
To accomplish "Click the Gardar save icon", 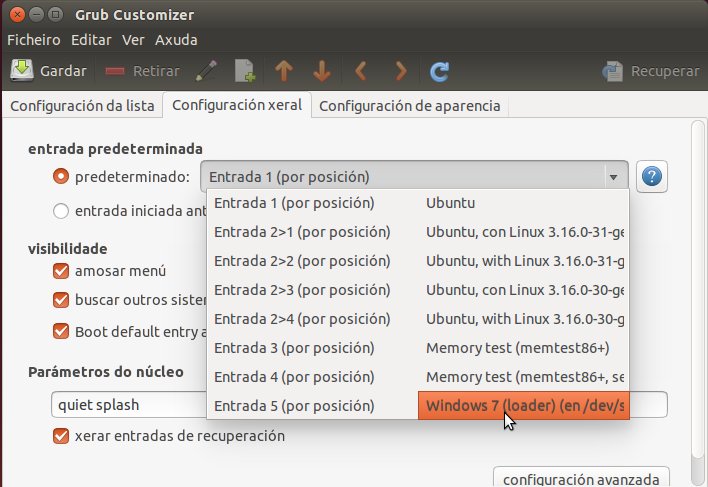I will 22,70.
